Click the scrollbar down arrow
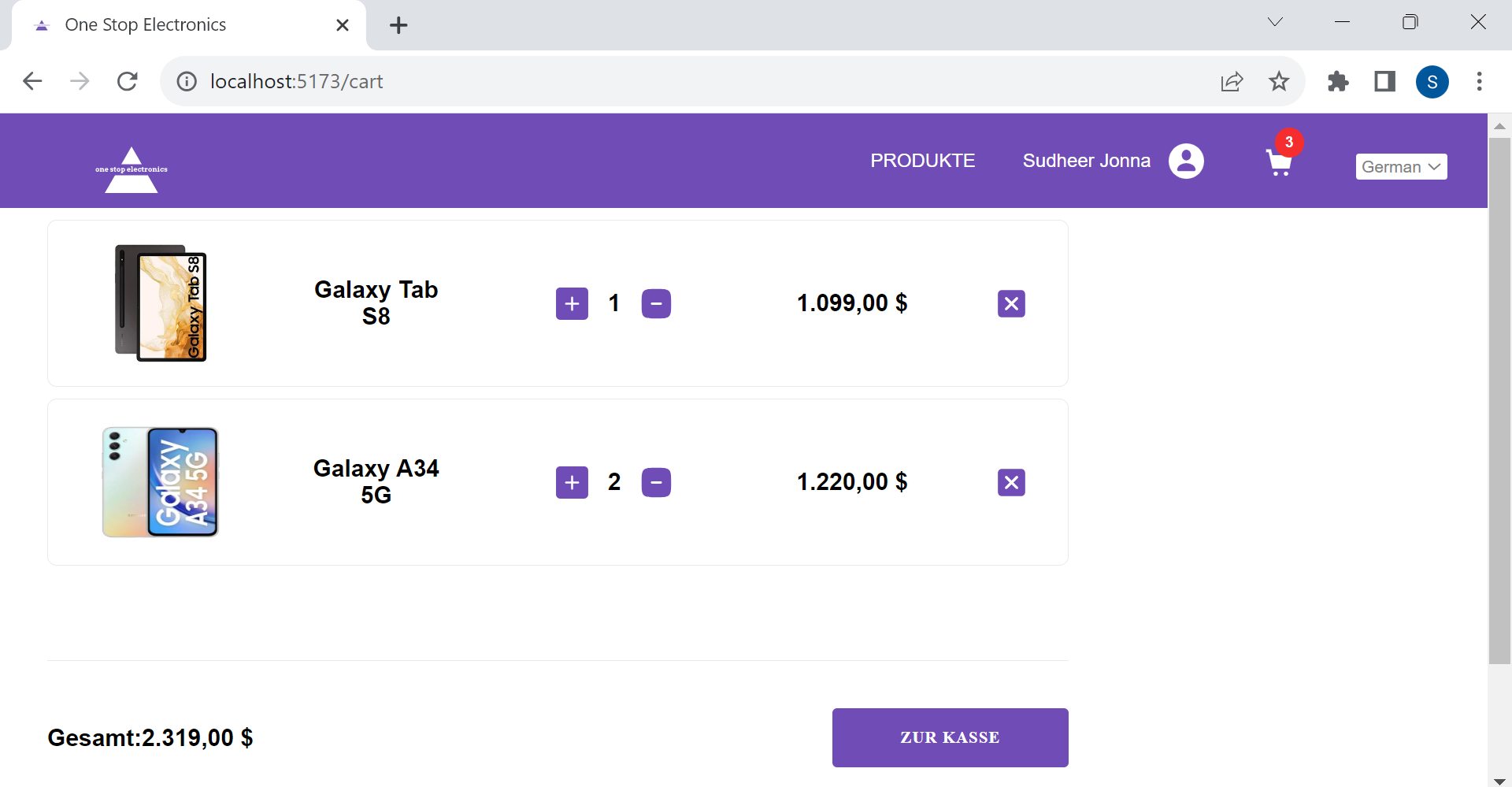Screen dimensions: 1512x787 tap(1499, 781)
